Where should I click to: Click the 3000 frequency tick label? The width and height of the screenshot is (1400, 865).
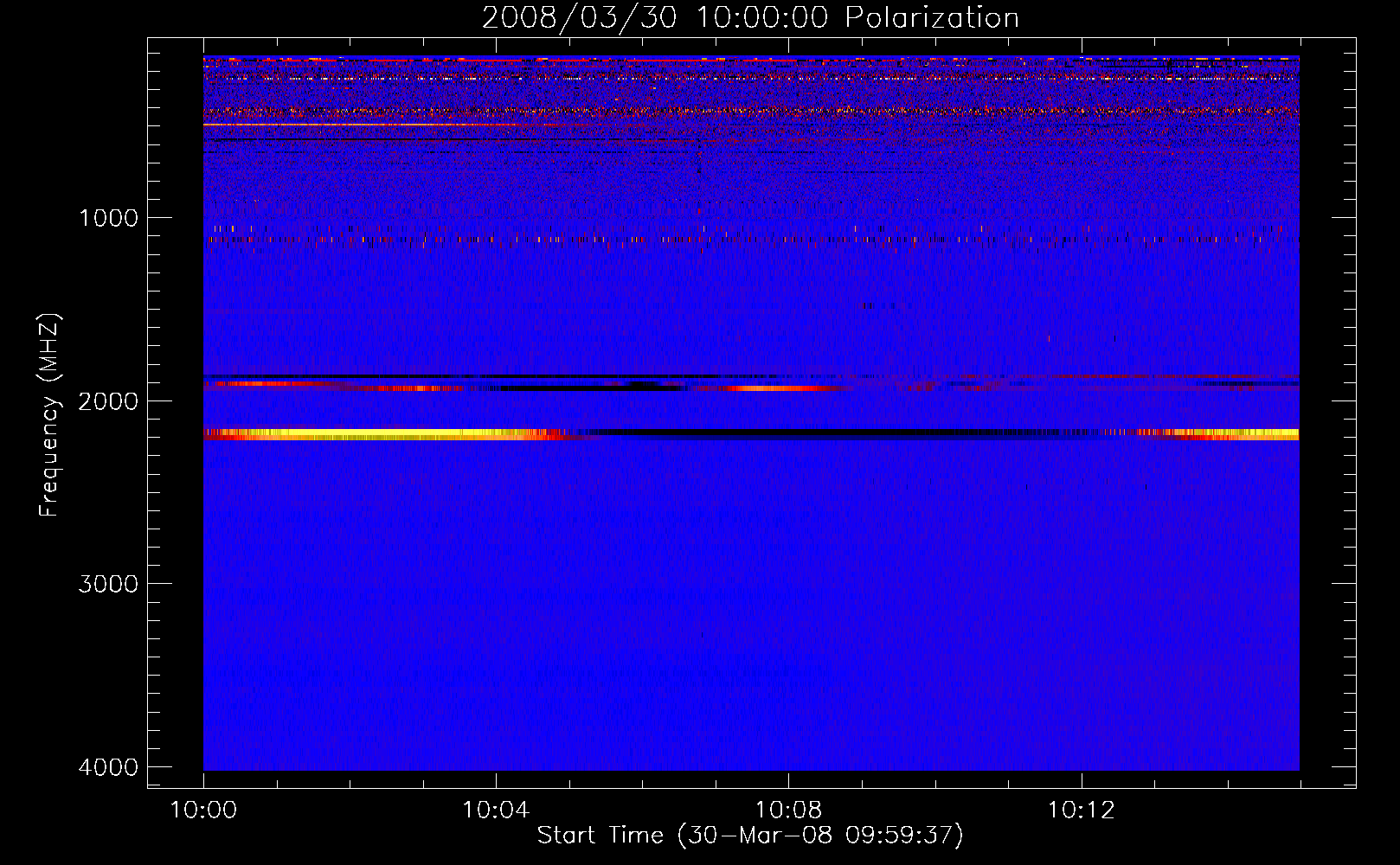[108, 584]
